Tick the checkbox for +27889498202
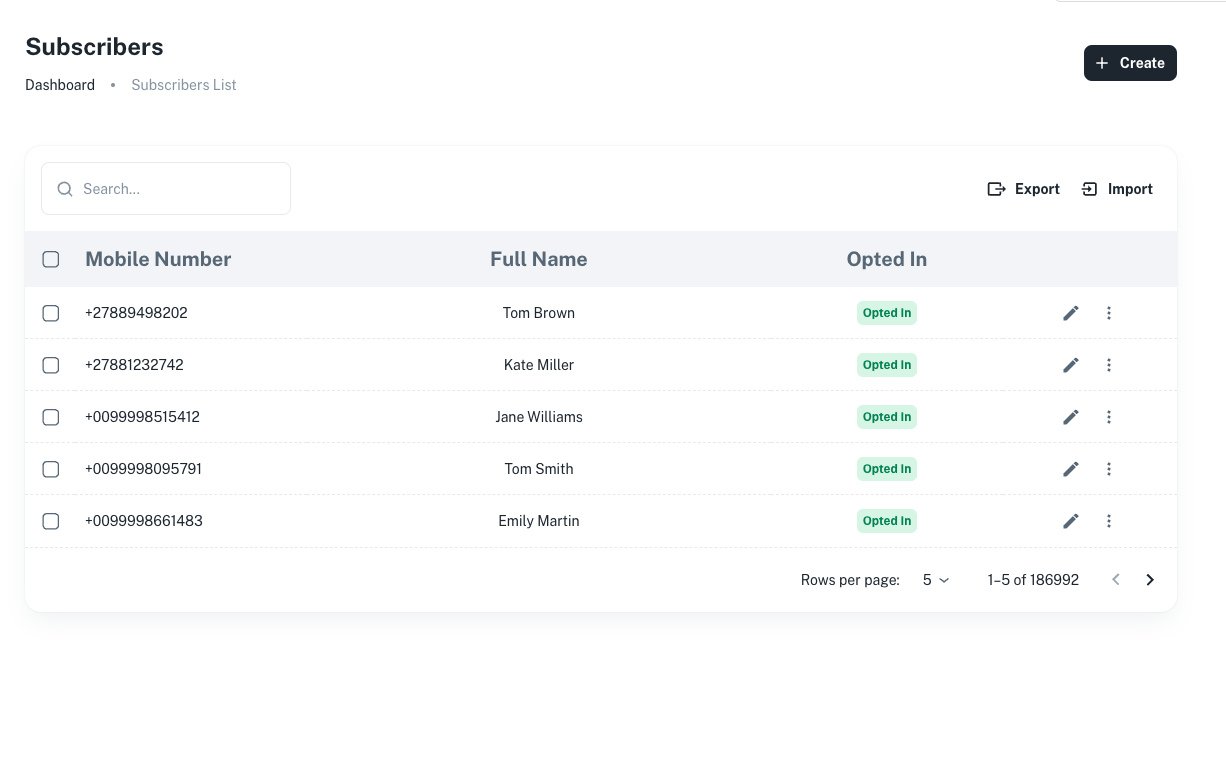 51,313
